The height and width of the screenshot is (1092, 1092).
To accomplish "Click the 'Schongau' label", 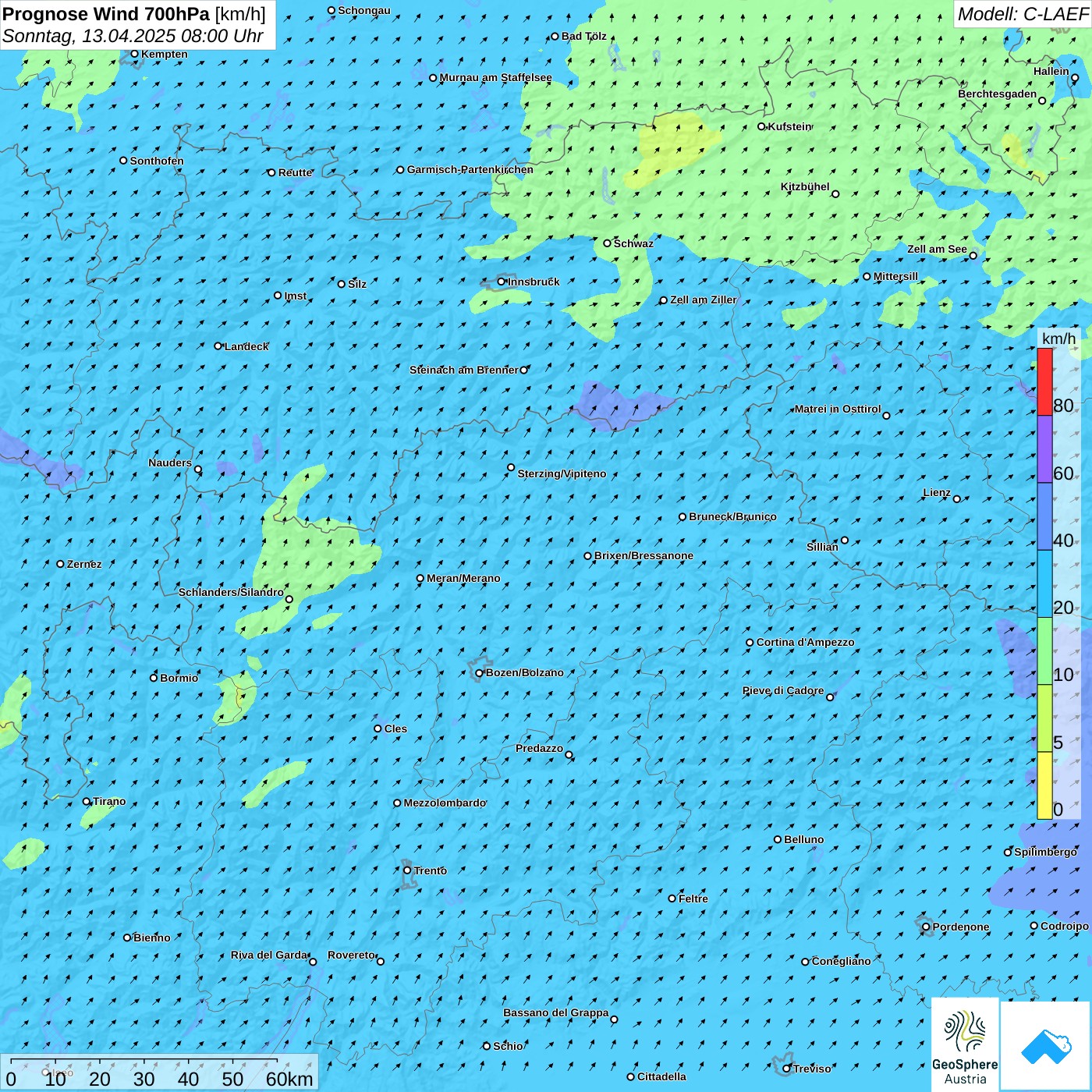I will click(363, 10).
